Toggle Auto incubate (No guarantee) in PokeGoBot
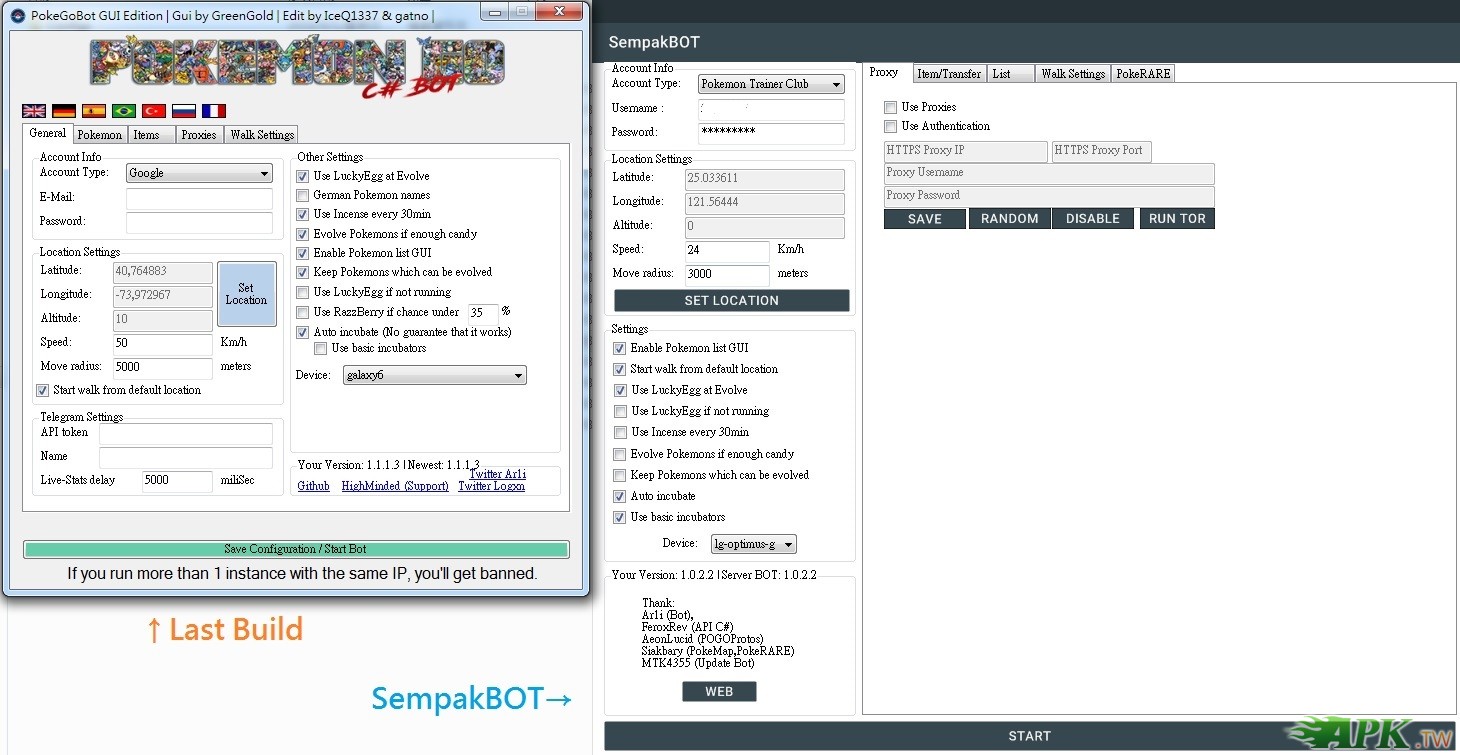Screen dimensions: 1460x755 coord(303,332)
